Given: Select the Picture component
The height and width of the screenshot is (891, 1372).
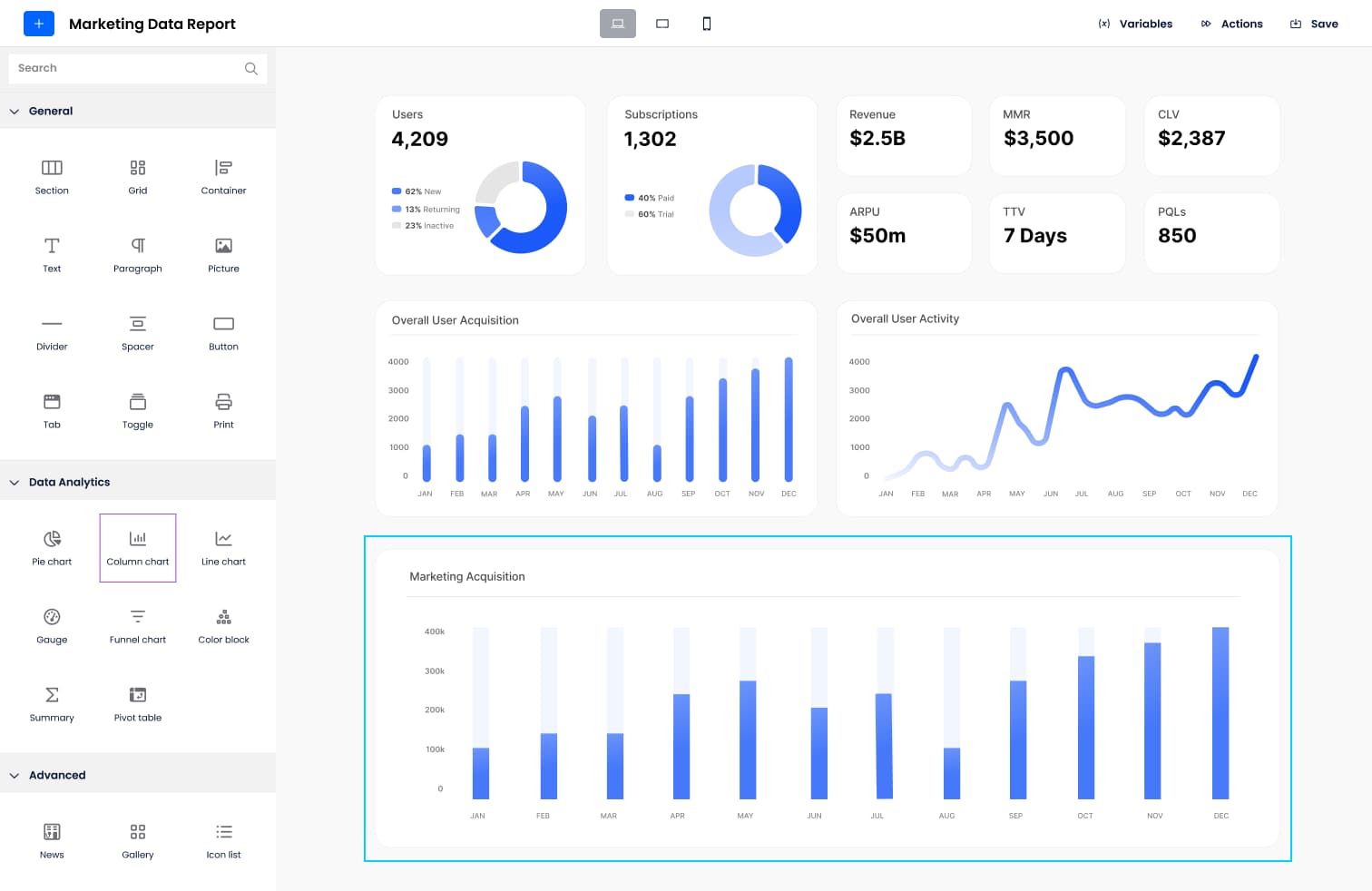Looking at the screenshot, I should 223,255.
